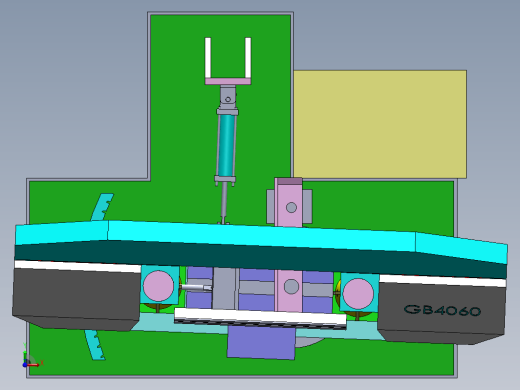The height and width of the screenshot is (390, 520).
Task: Click the pink pivot bracket hole above beam
Action: [x=291, y=207]
